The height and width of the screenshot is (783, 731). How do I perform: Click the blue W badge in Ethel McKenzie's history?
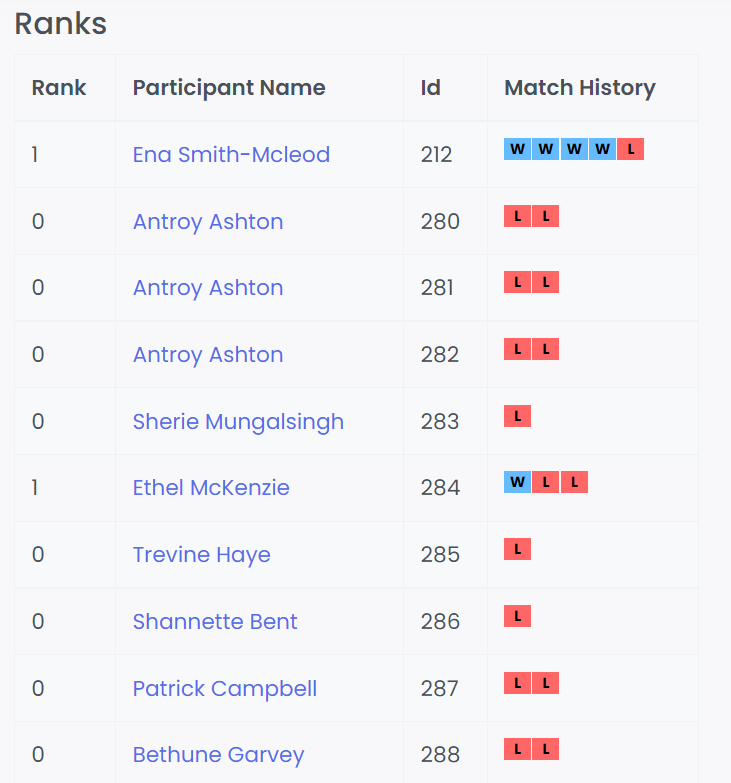518,483
